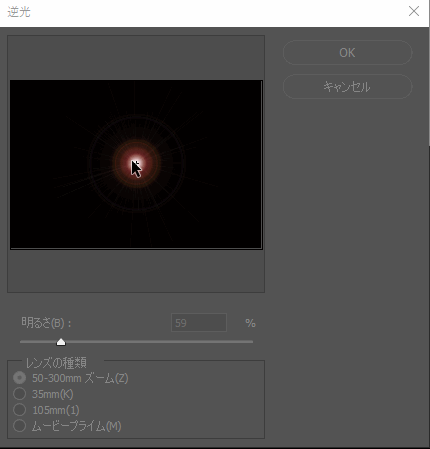This screenshot has width=430, height=449.
Task: Click the 明るさ(B) label
Action: pos(46,323)
